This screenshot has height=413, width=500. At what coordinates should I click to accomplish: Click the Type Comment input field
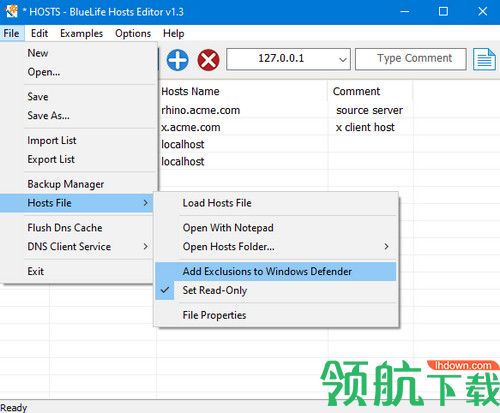(411, 59)
